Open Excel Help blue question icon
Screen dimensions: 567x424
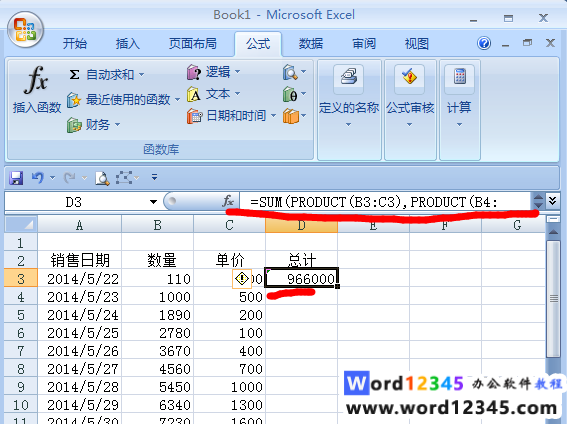[x=484, y=44]
